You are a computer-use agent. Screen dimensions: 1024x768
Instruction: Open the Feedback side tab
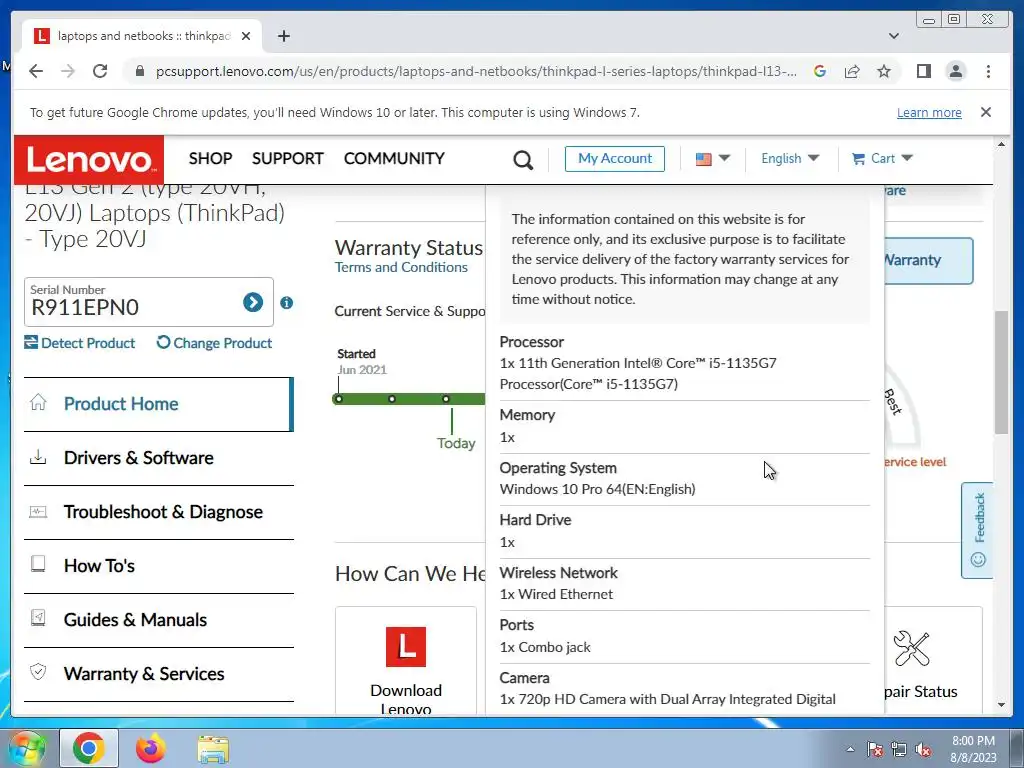point(977,530)
